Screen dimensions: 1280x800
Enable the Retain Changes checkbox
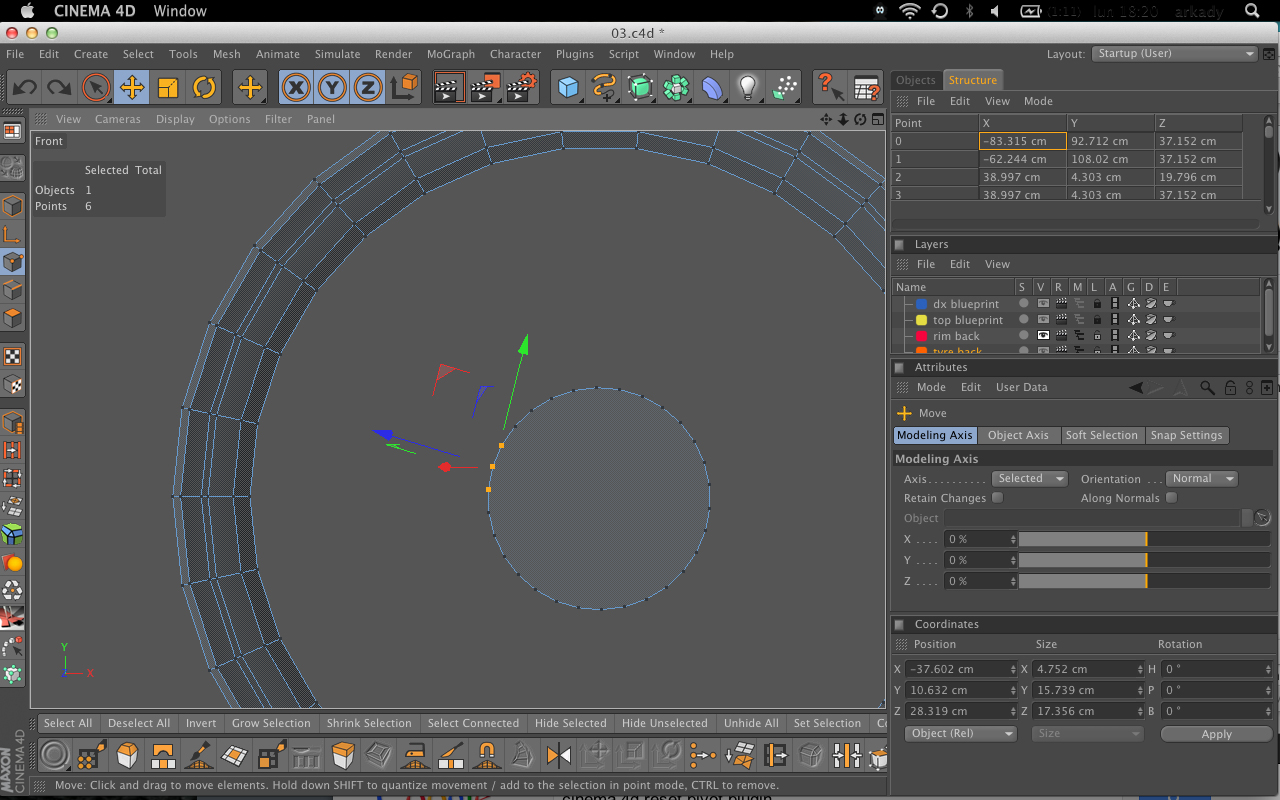coord(997,498)
